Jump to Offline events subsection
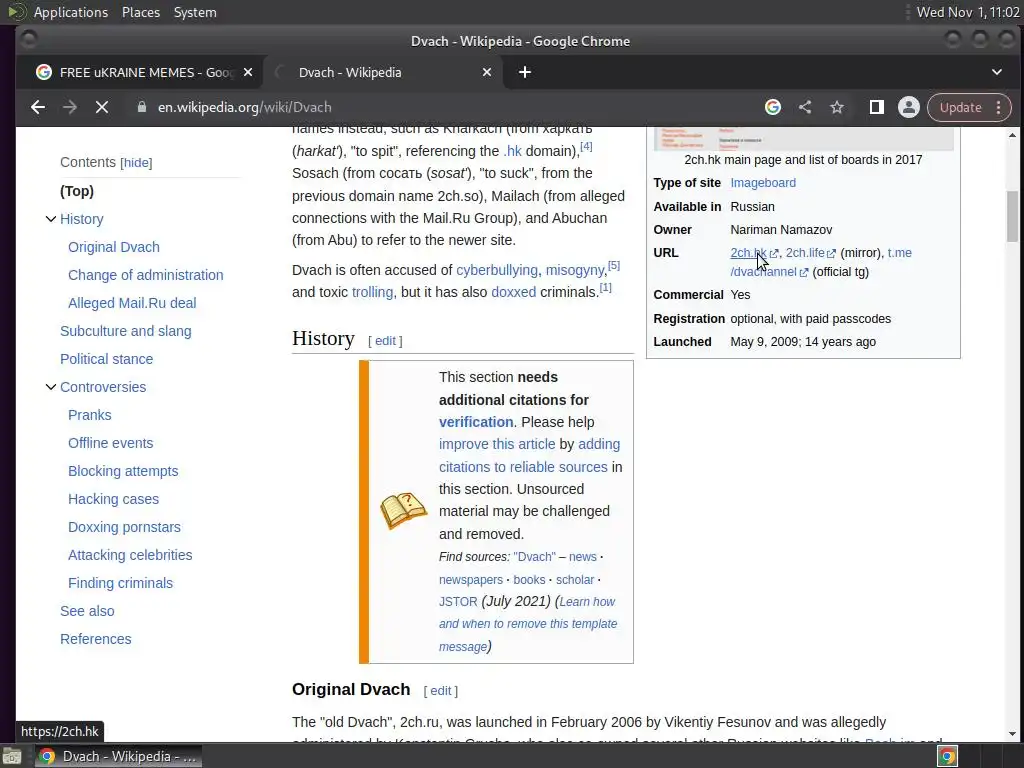 (110, 443)
